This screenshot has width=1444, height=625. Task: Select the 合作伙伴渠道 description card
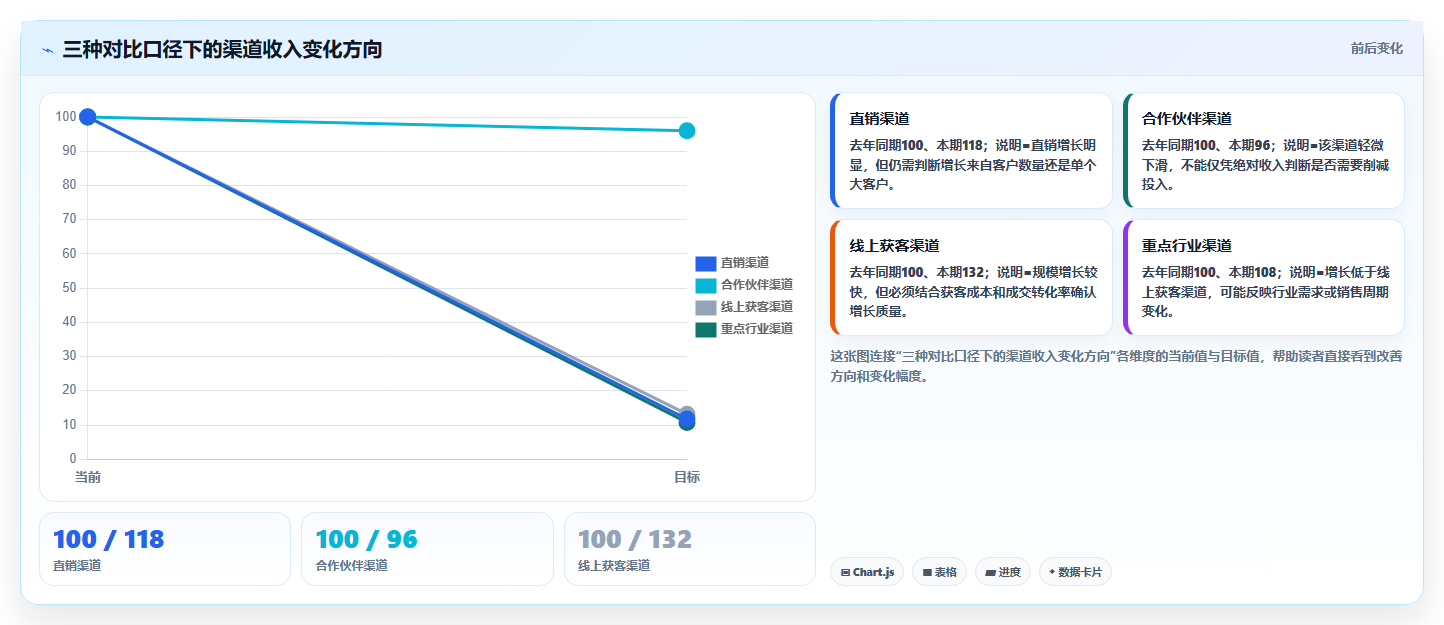[x=1263, y=151]
